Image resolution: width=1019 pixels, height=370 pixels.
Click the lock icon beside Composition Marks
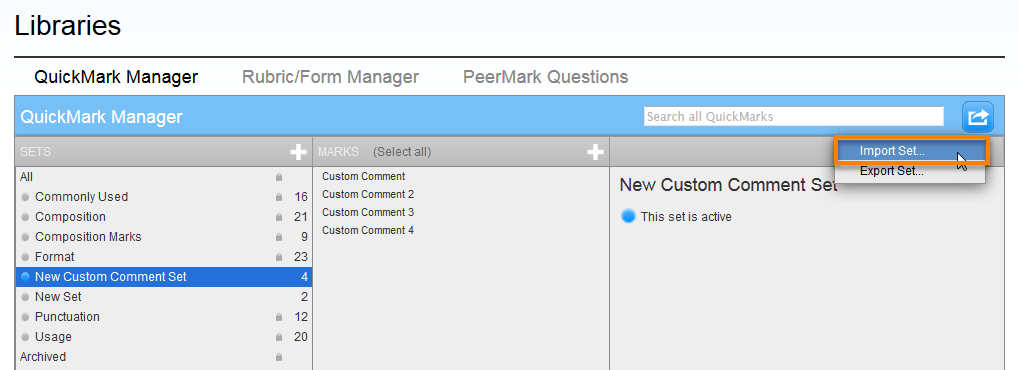[279, 237]
